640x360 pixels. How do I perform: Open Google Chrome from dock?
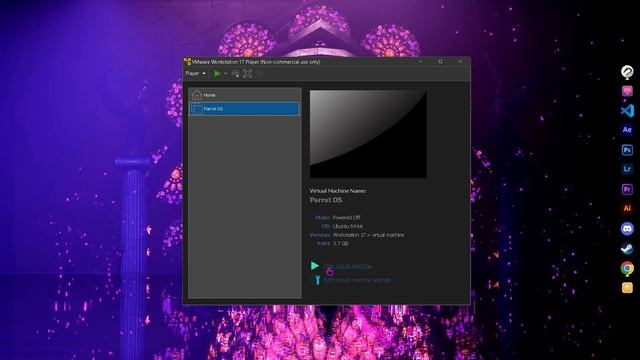tap(627, 268)
